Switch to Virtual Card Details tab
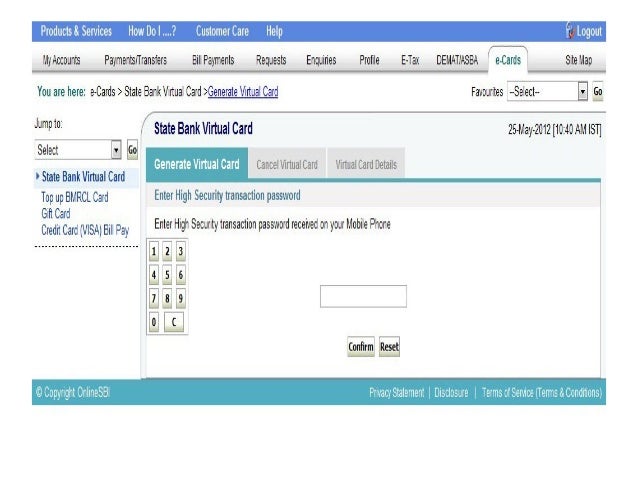Viewport: 638px width, 479px height. (x=366, y=164)
